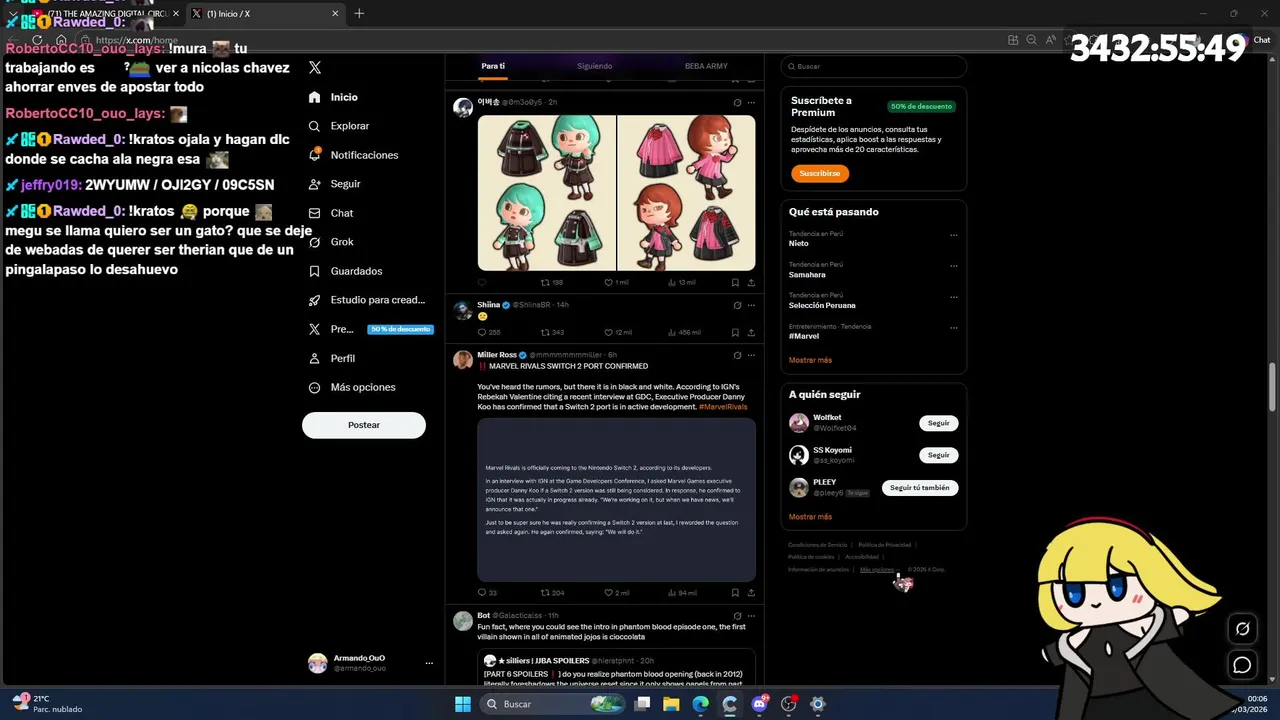Open the Windows Start menu
The height and width of the screenshot is (720, 1280).
463,704
